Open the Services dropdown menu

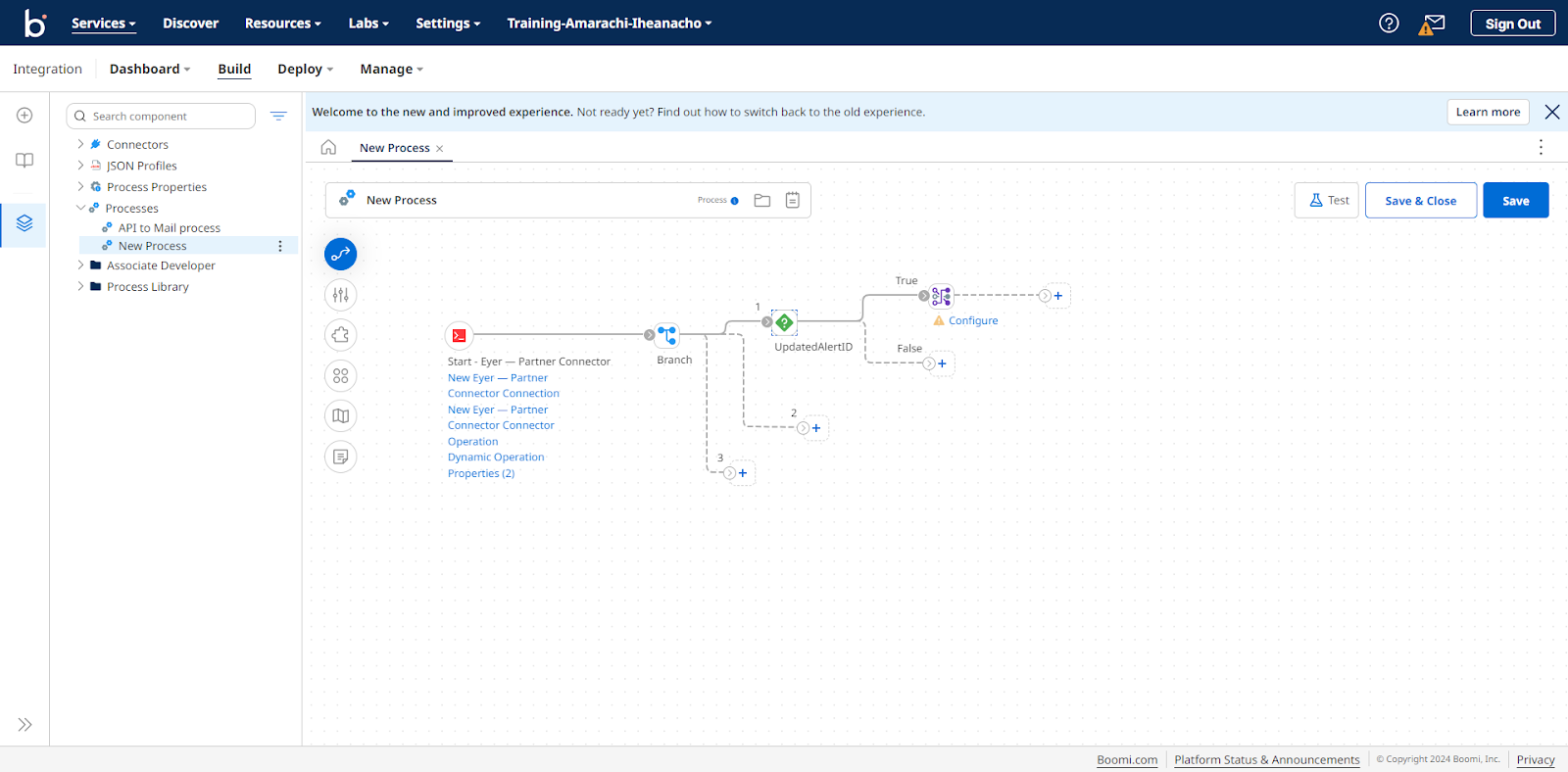click(x=103, y=23)
